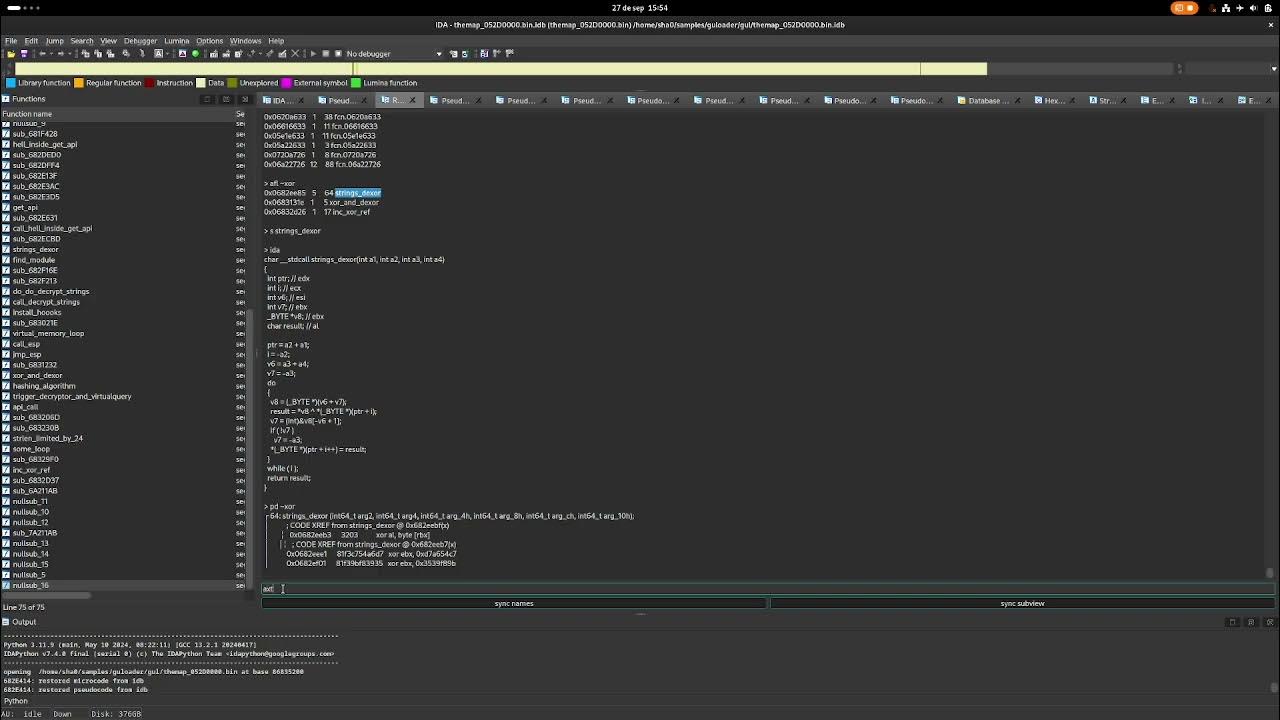The height and width of the screenshot is (720, 1280).
Task: Click the green circle toolbar icon
Action: click(x=196, y=53)
